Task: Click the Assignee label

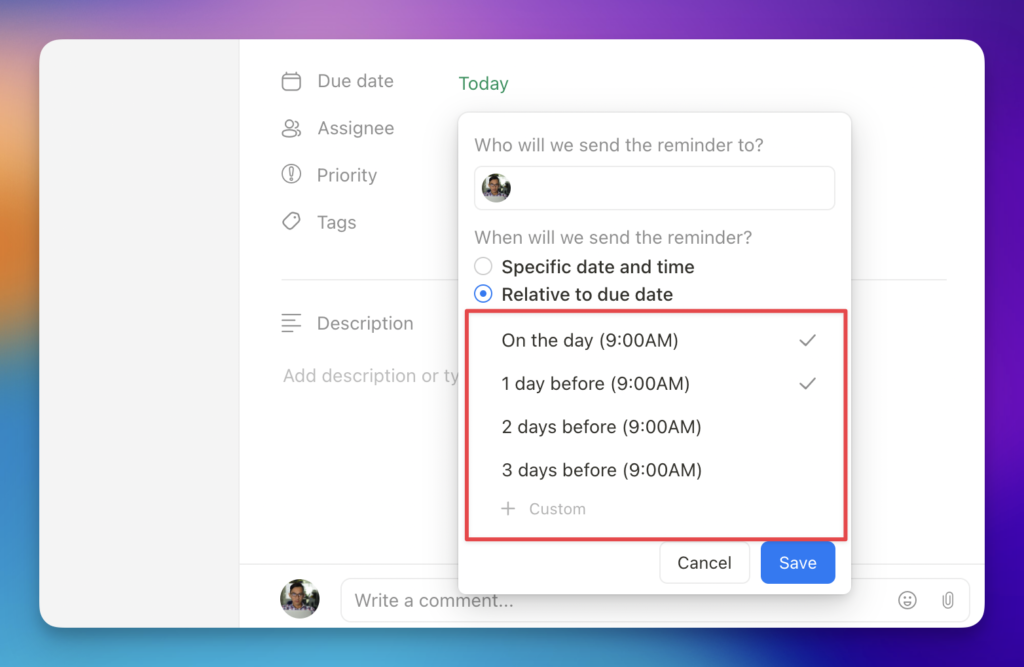Action: pos(355,128)
